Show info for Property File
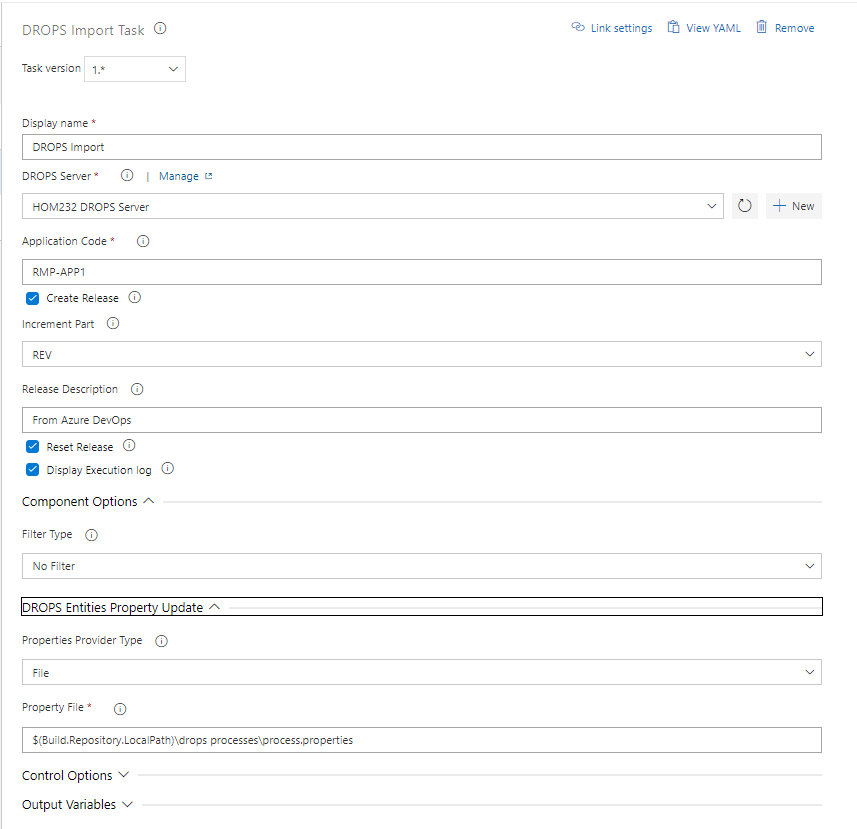857x829 pixels. click(120, 709)
